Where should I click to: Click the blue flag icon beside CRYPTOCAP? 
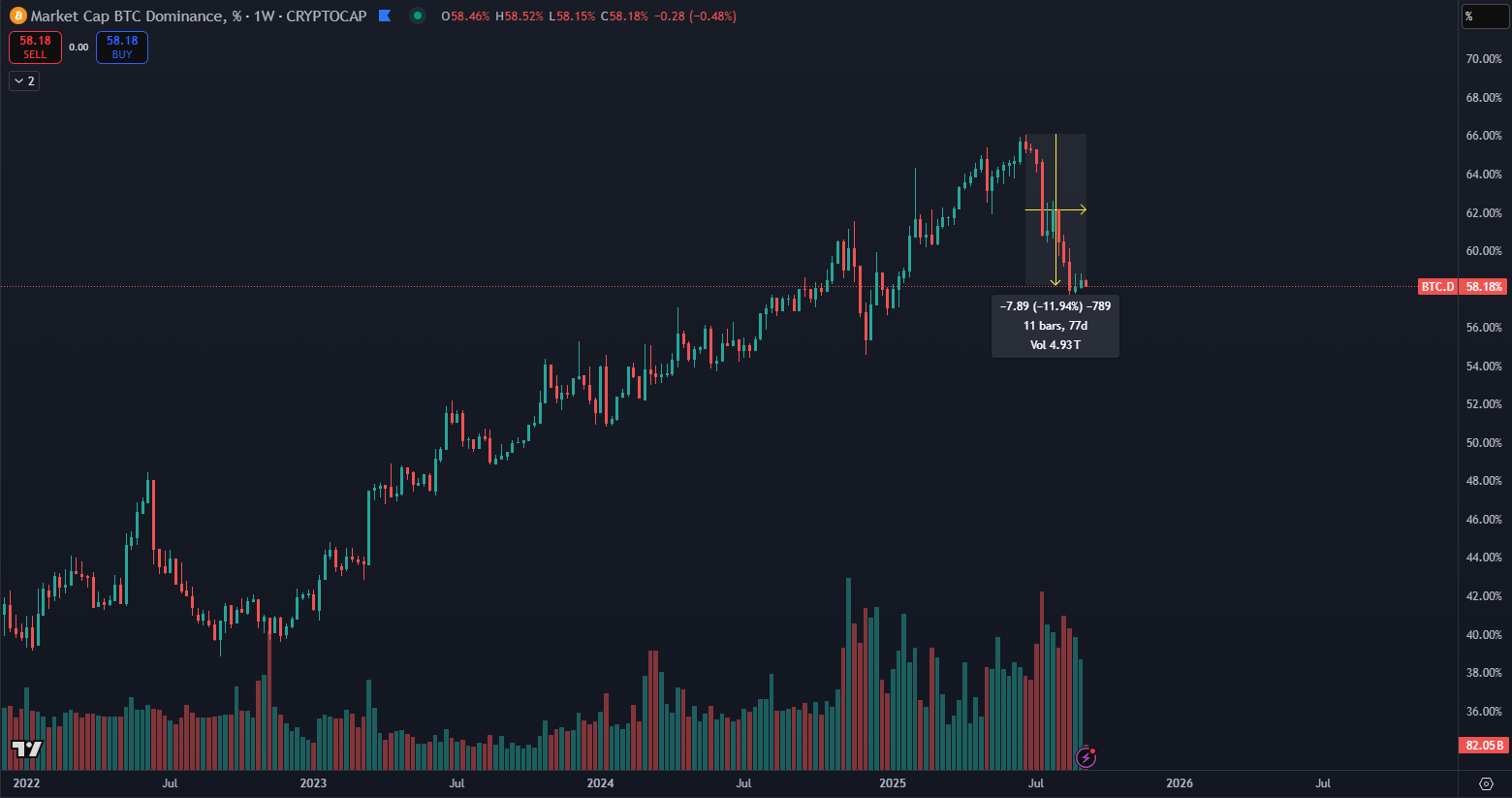(385, 16)
